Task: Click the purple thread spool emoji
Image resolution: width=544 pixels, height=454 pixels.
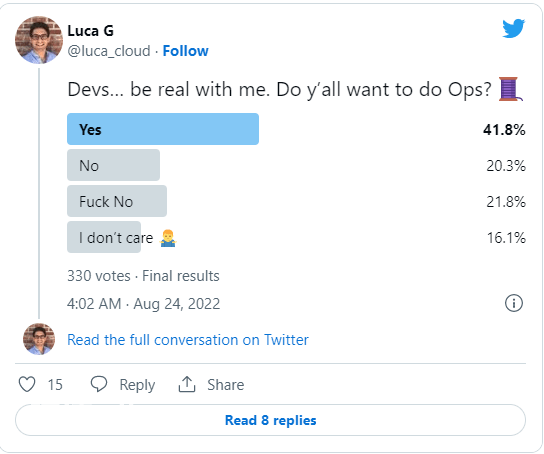Action: tap(510, 89)
